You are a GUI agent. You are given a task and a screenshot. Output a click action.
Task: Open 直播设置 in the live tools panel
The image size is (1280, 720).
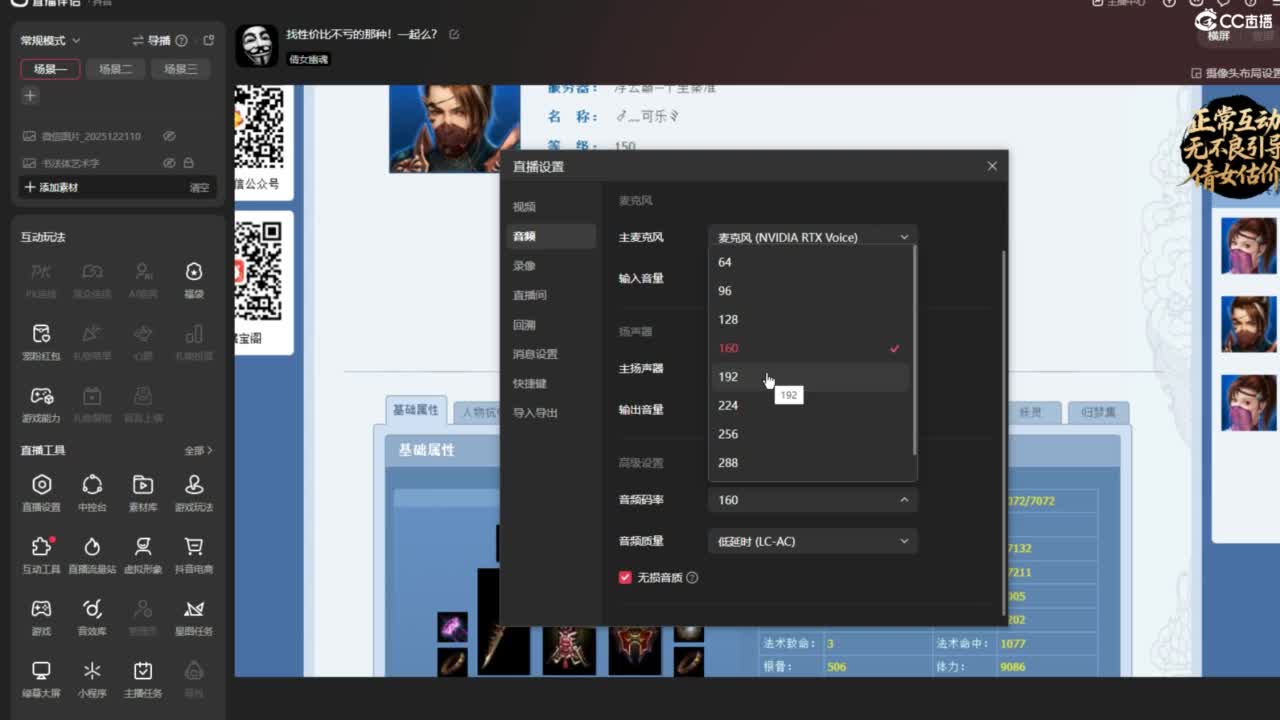(41, 492)
